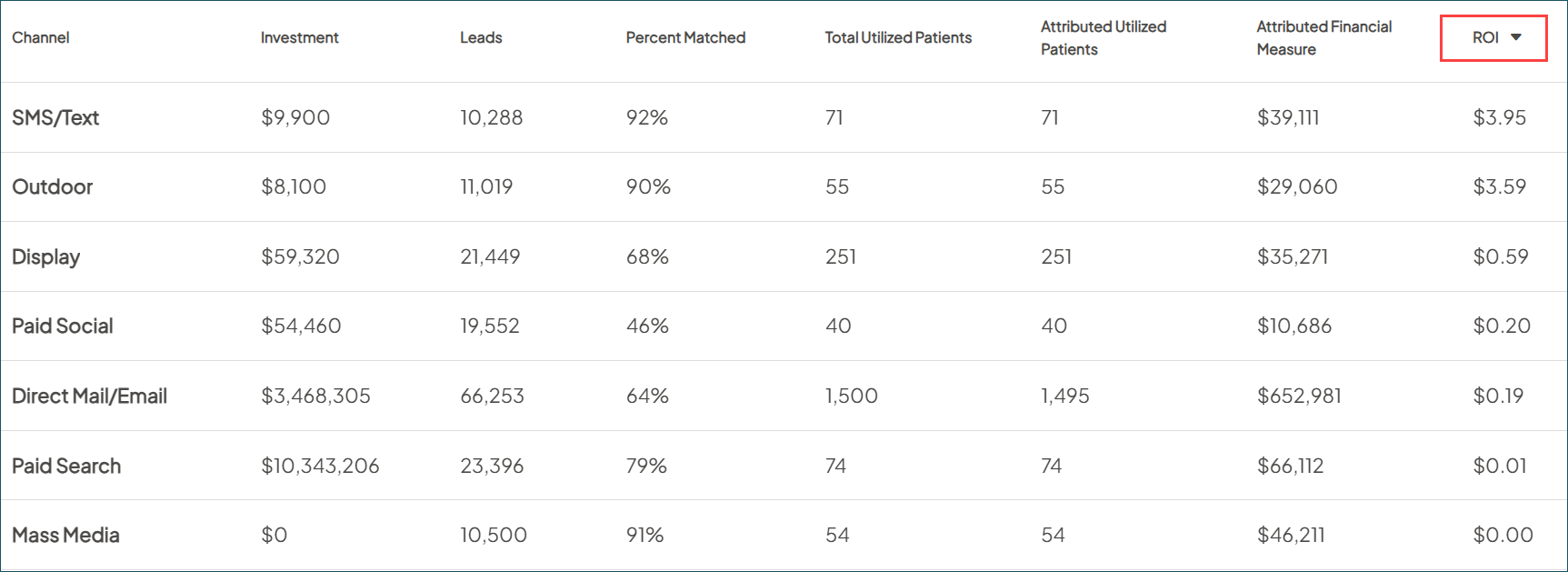The width and height of the screenshot is (1568, 572).
Task: Select the Mass Media channel row
Action: [65, 535]
